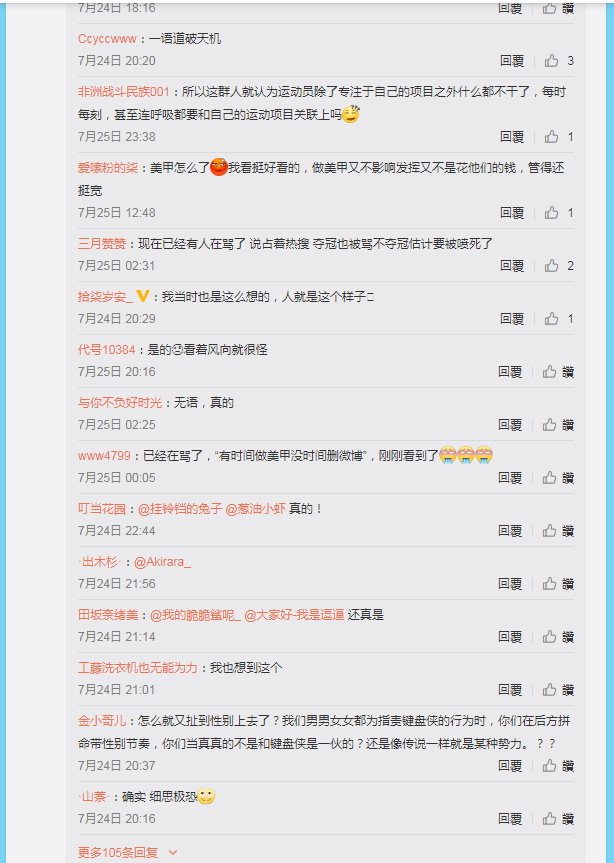Expand 更多105条回复 to load more replies
Screen dimensions: 614x863
[x=118, y=853]
